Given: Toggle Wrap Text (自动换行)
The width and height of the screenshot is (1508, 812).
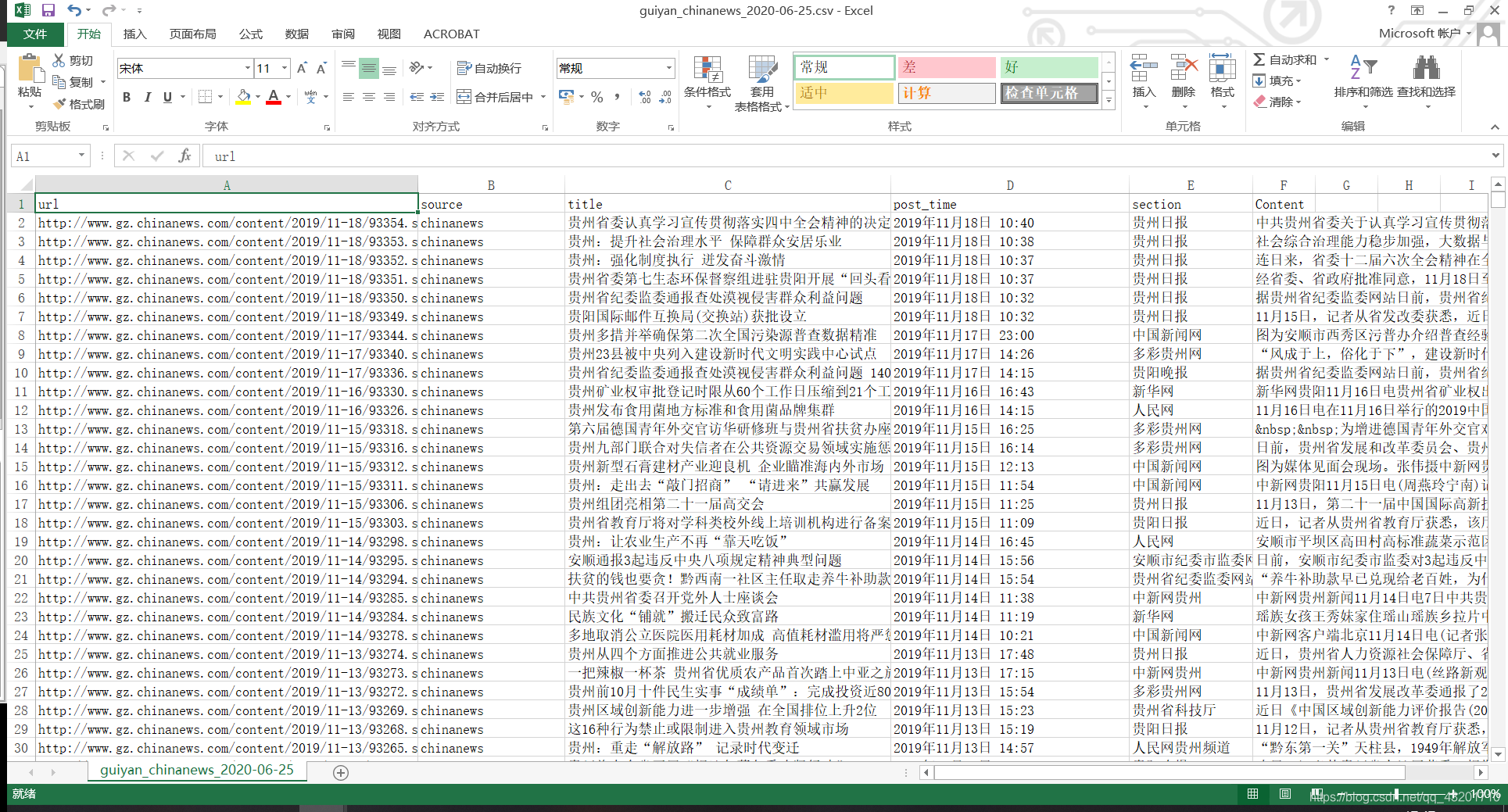Looking at the screenshot, I should [489, 68].
